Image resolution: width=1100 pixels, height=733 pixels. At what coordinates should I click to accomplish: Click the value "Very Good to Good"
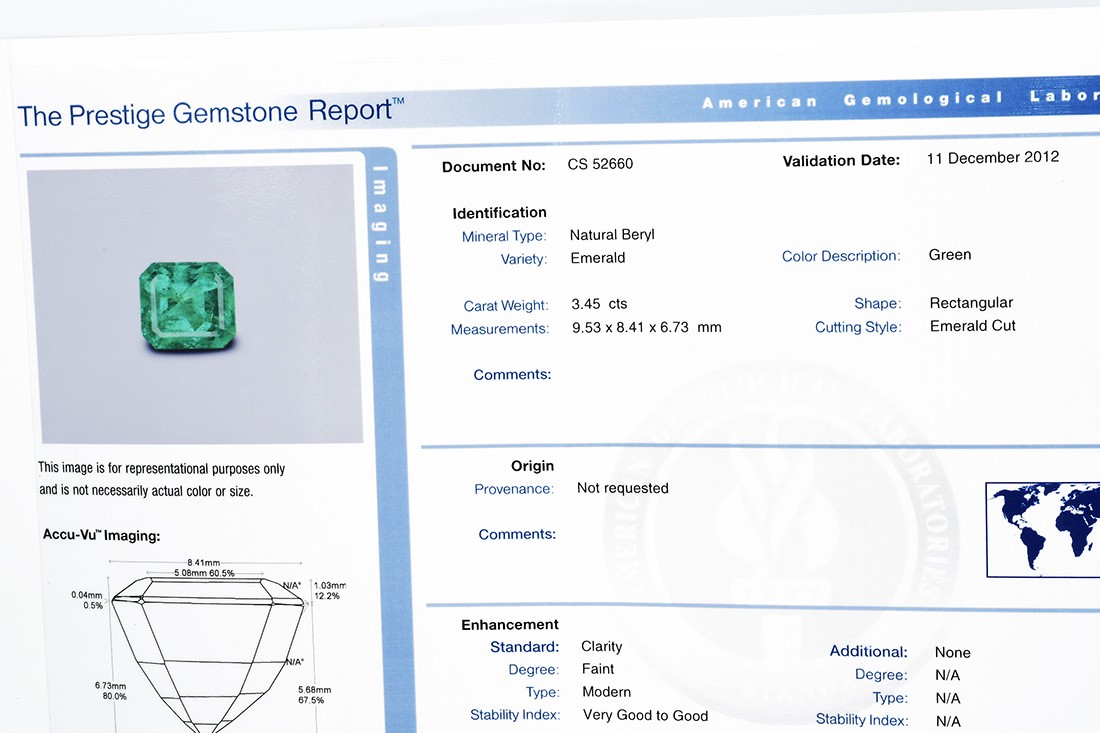tap(645, 715)
